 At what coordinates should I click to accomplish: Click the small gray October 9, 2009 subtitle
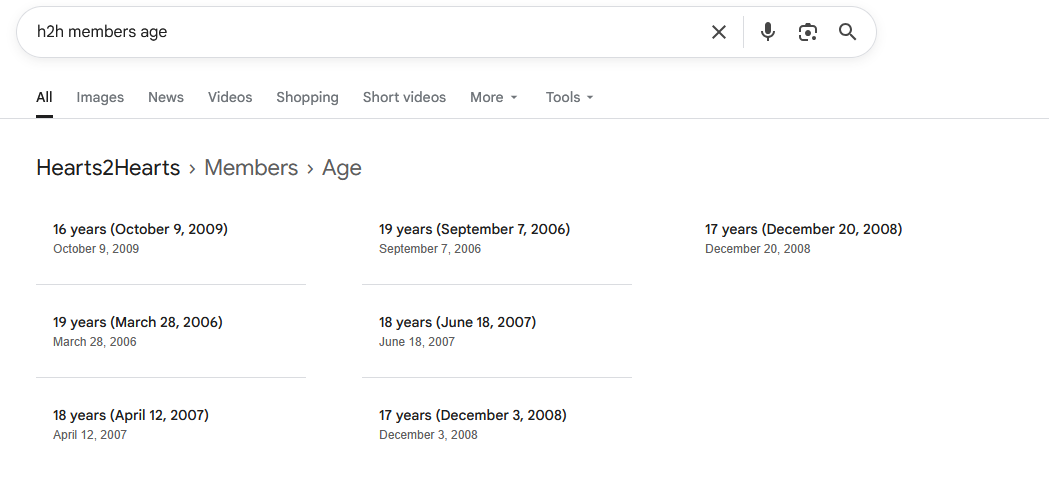point(96,249)
